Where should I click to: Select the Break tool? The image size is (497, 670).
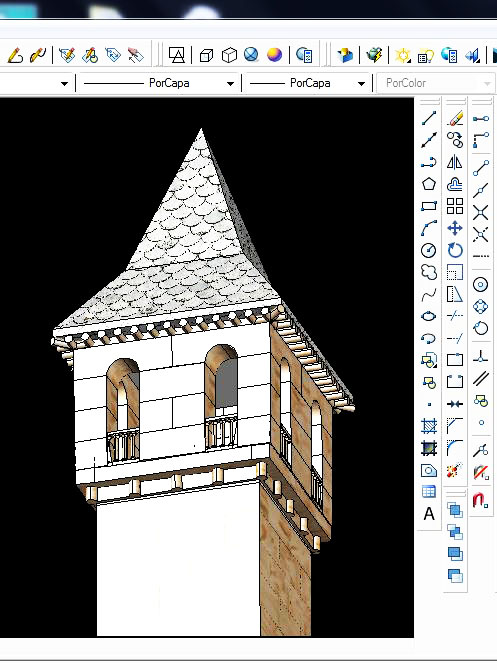click(x=455, y=382)
